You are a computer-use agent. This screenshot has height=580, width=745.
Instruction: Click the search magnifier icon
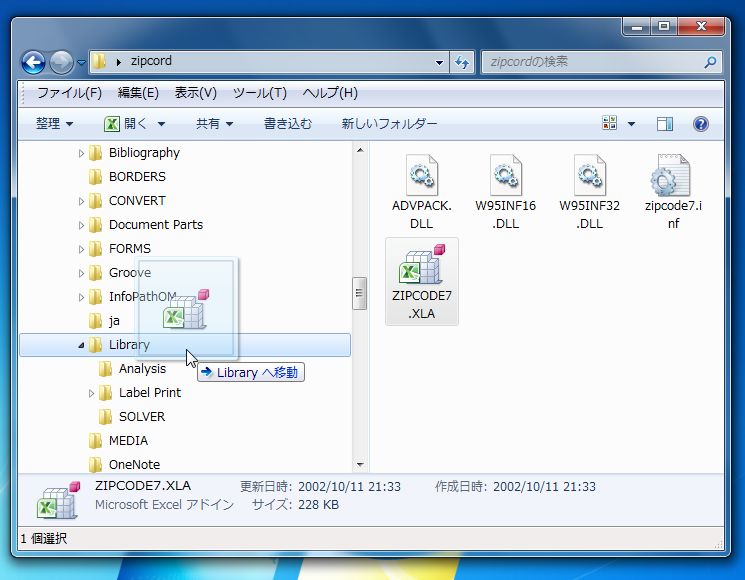(x=710, y=62)
